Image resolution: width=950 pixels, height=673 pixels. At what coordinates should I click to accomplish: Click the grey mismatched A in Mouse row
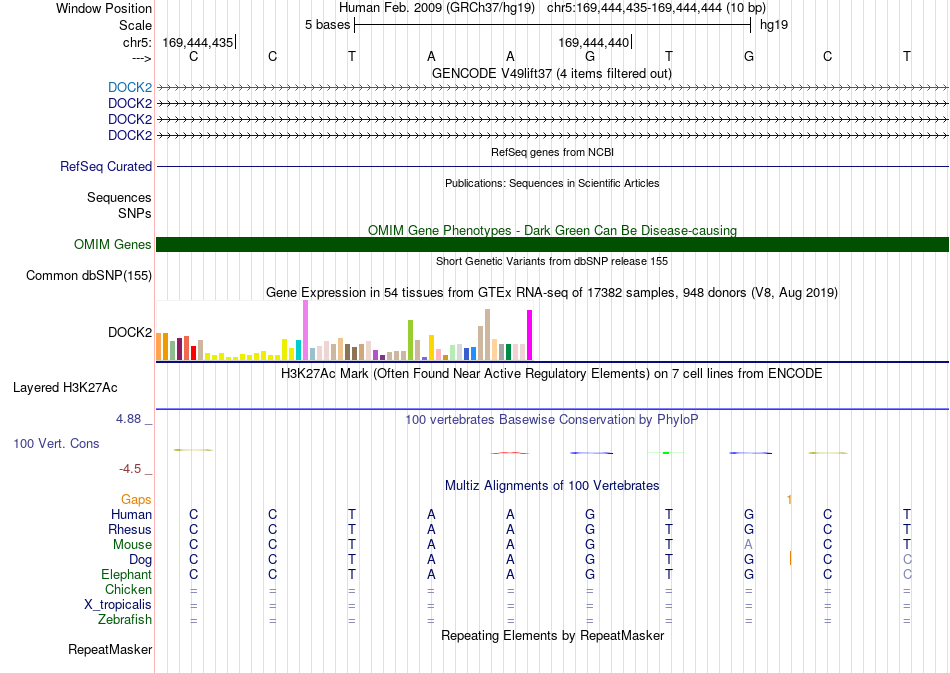pyautogui.click(x=748, y=545)
